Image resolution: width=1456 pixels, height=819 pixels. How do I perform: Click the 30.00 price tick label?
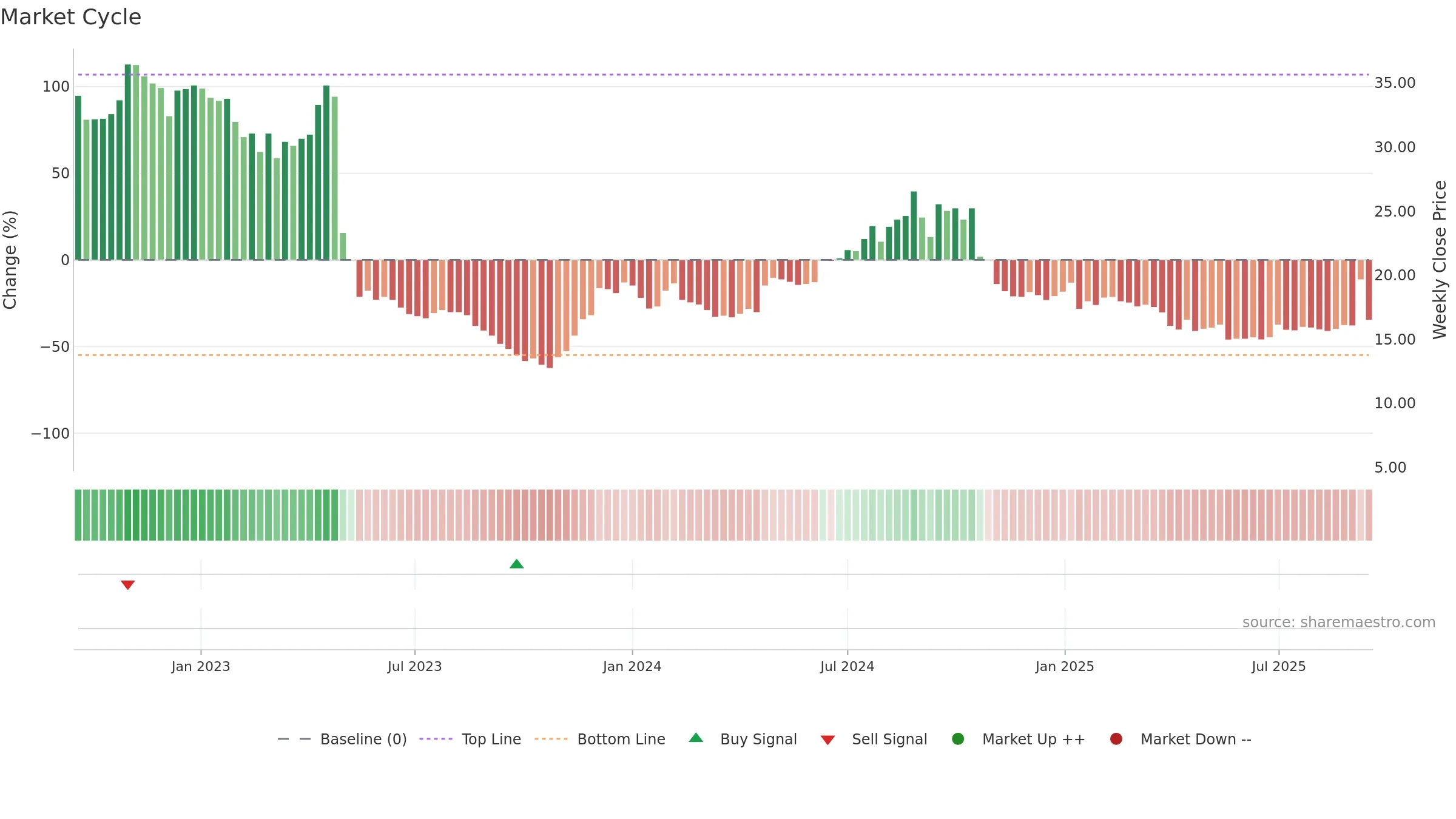(x=1395, y=147)
